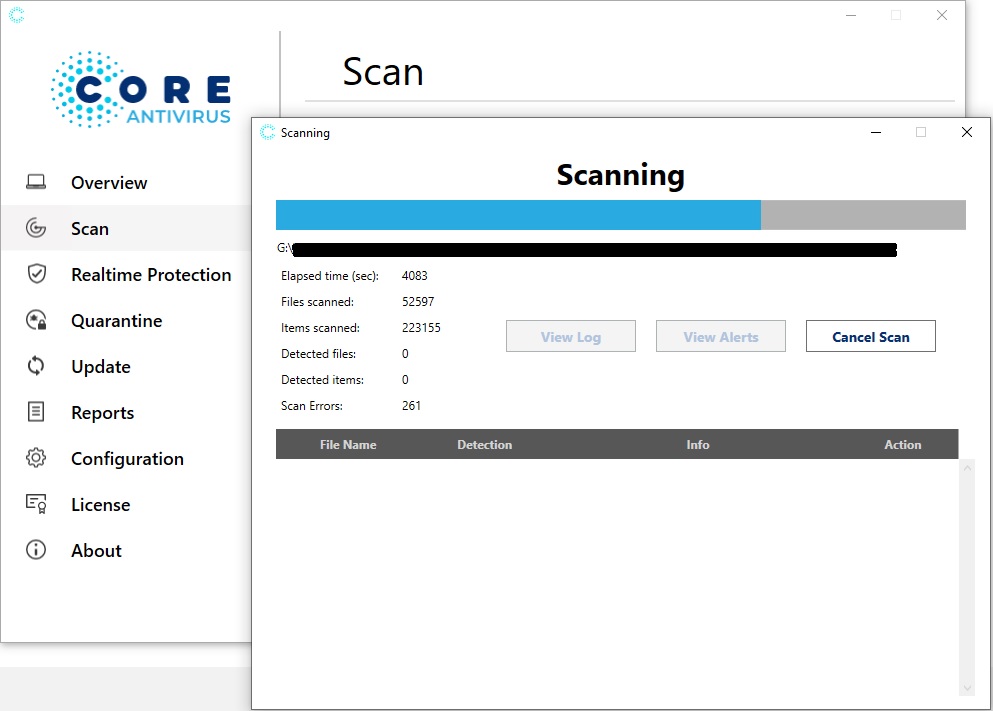Click the blue scan progress bar

click(x=518, y=215)
